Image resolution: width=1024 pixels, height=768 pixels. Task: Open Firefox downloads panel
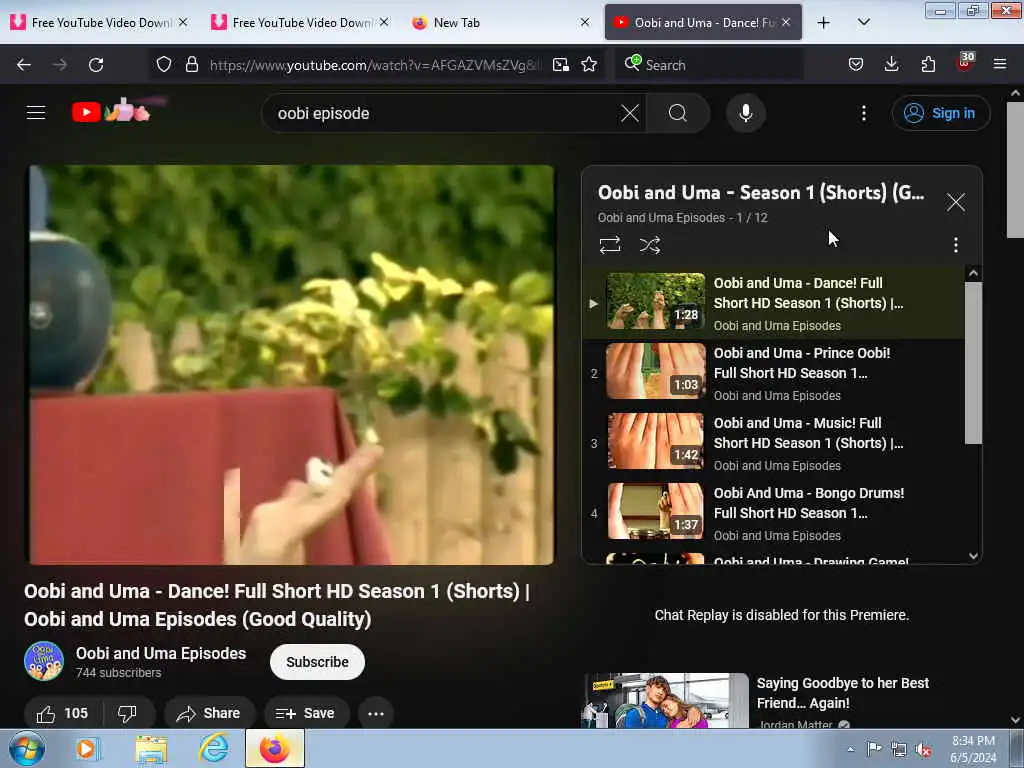tap(891, 64)
